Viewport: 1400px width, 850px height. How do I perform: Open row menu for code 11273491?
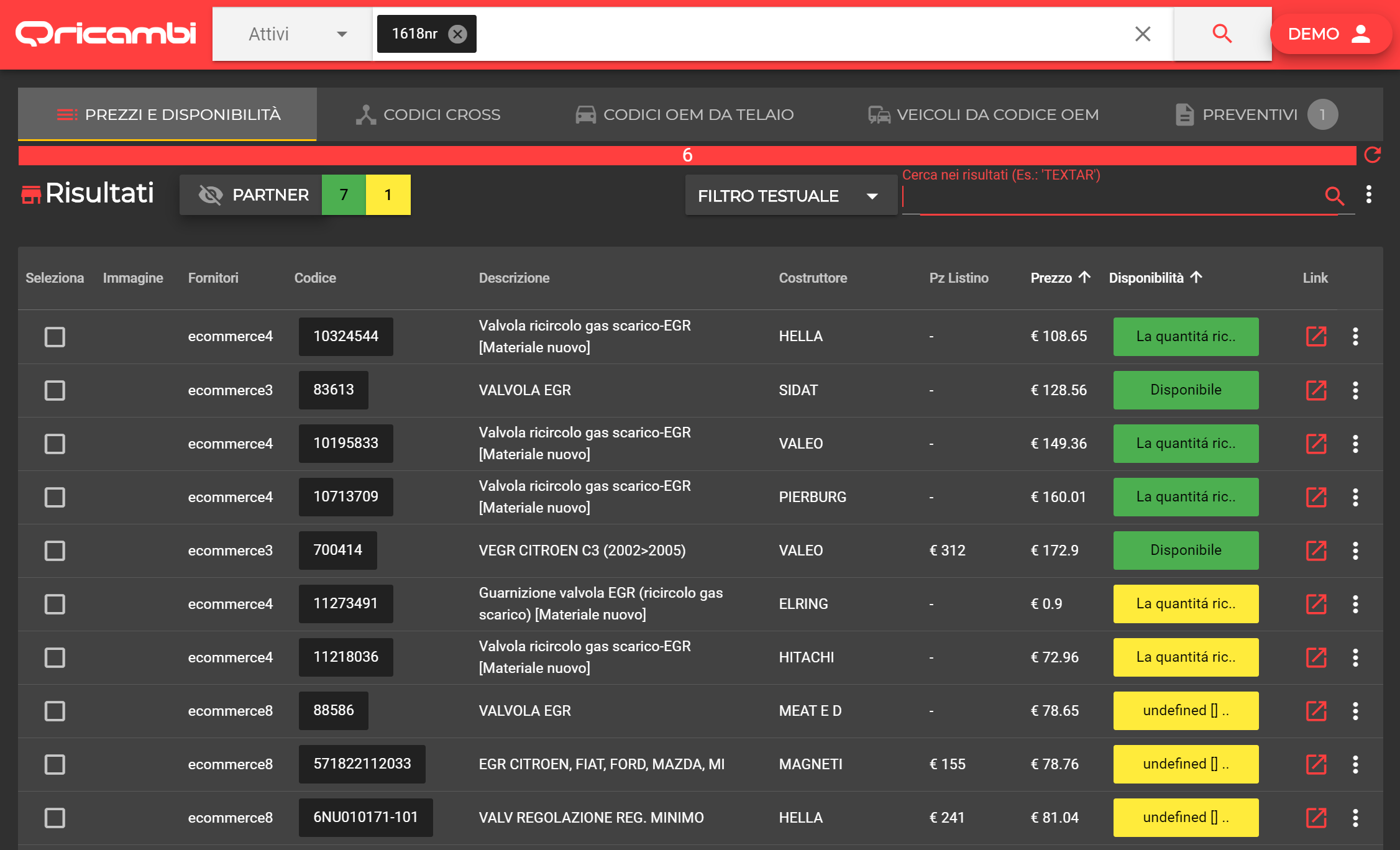(x=1355, y=603)
